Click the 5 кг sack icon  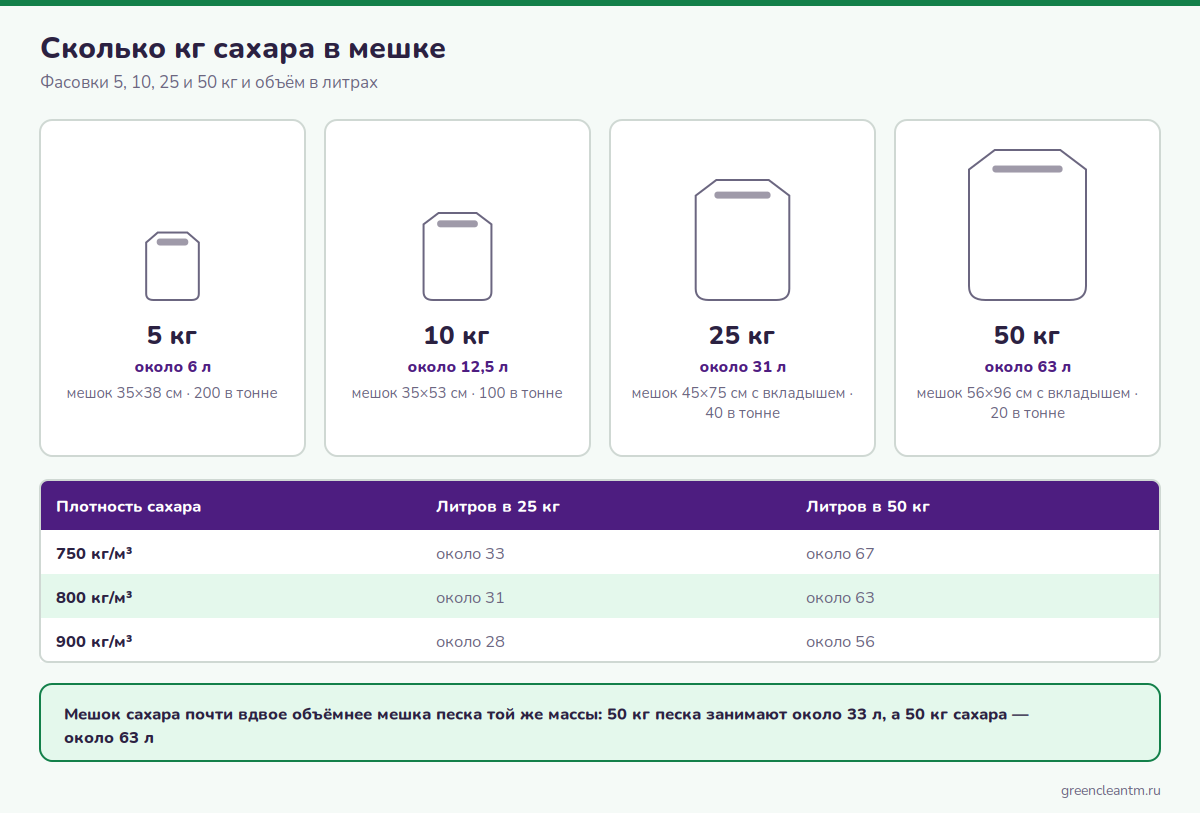coord(172,266)
